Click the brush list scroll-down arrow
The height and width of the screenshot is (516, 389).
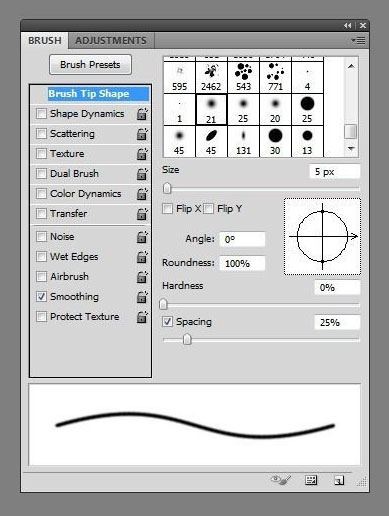351,149
